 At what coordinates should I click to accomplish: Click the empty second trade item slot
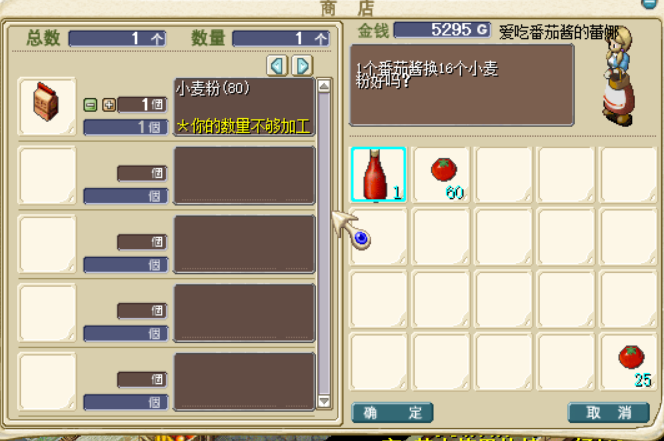[x=47, y=175]
